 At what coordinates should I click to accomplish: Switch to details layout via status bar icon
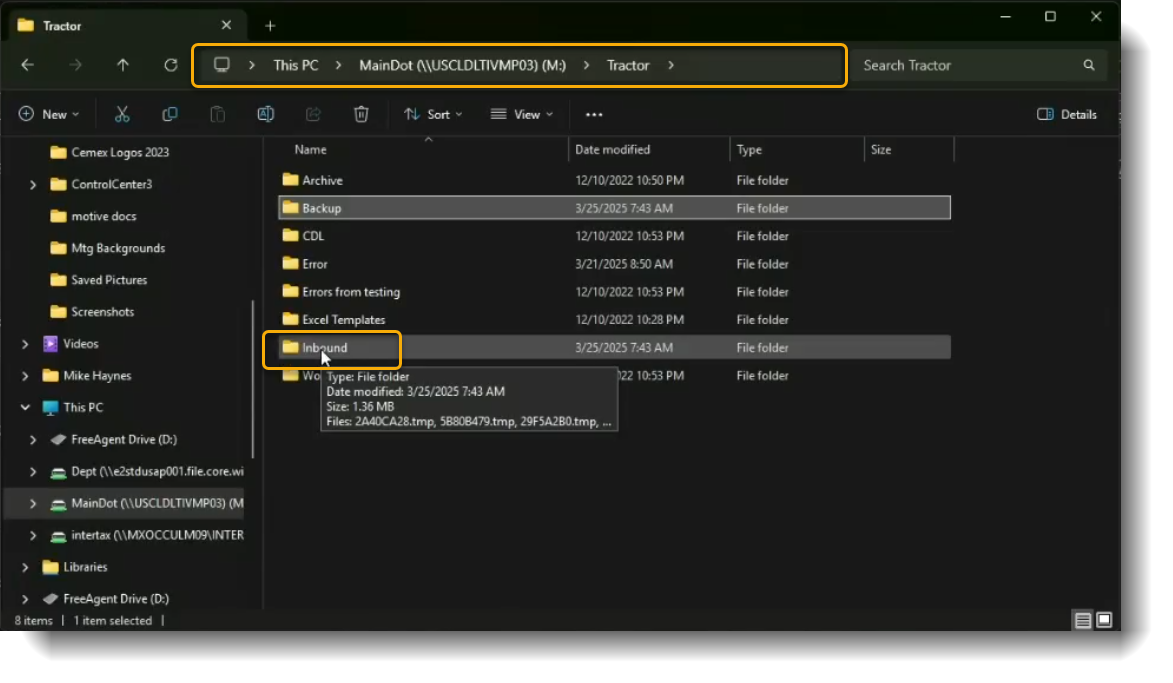tap(1082, 620)
